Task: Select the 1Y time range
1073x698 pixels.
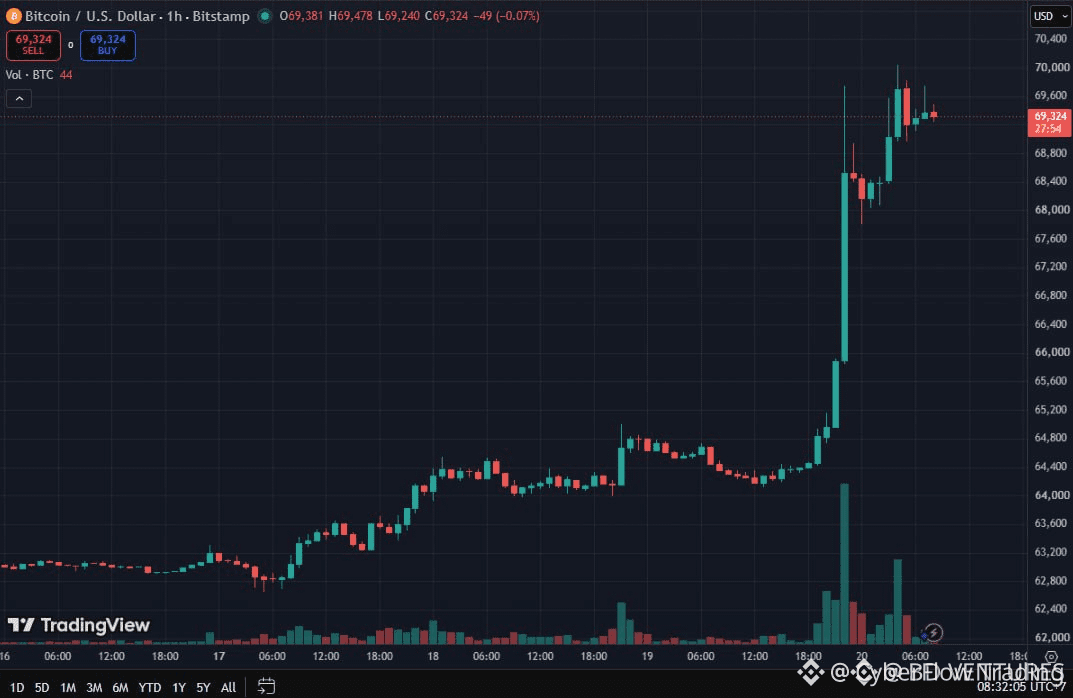Action: pyautogui.click(x=179, y=687)
